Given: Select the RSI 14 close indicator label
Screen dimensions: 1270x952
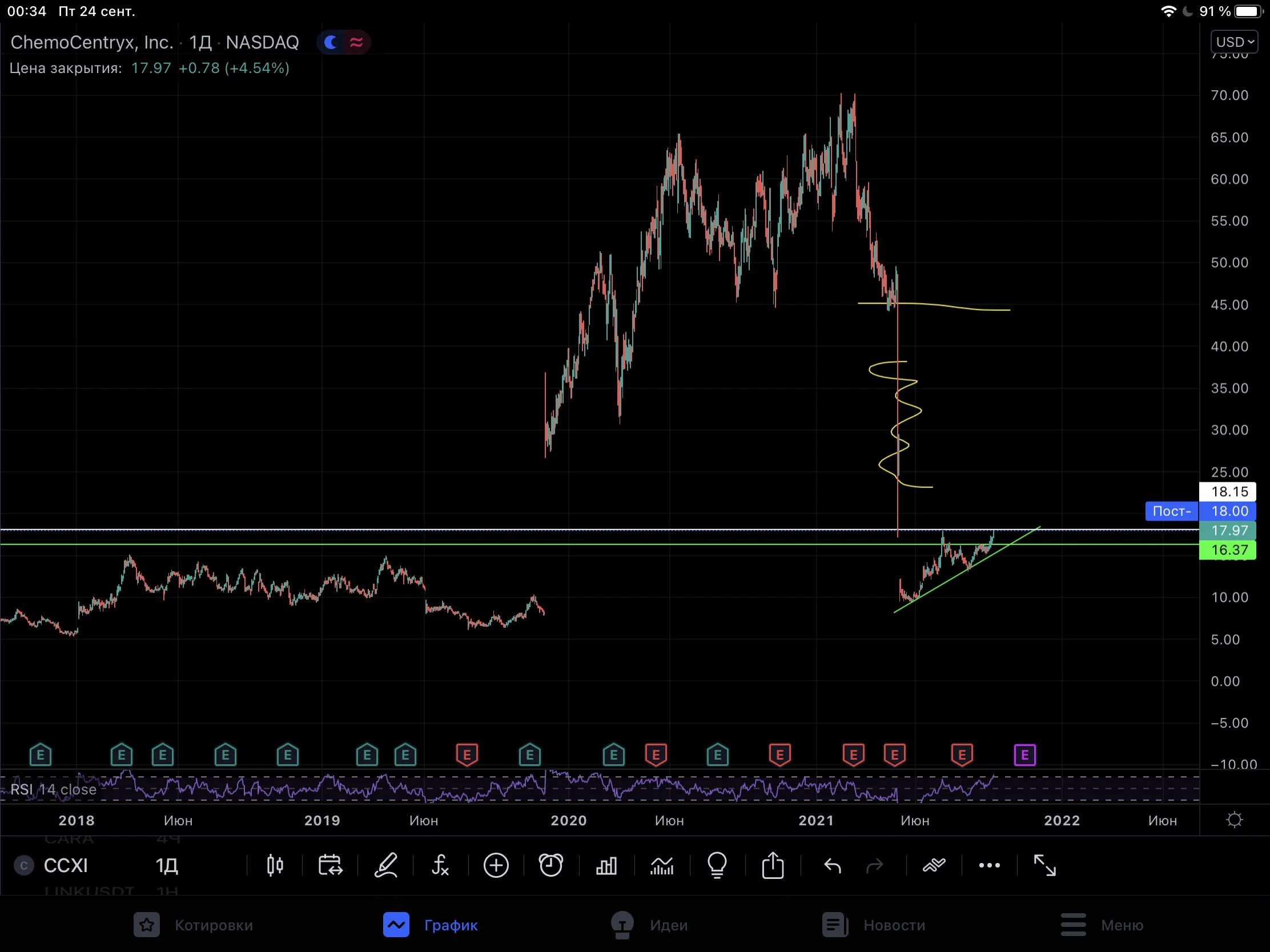Looking at the screenshot, I should (54, 789).
